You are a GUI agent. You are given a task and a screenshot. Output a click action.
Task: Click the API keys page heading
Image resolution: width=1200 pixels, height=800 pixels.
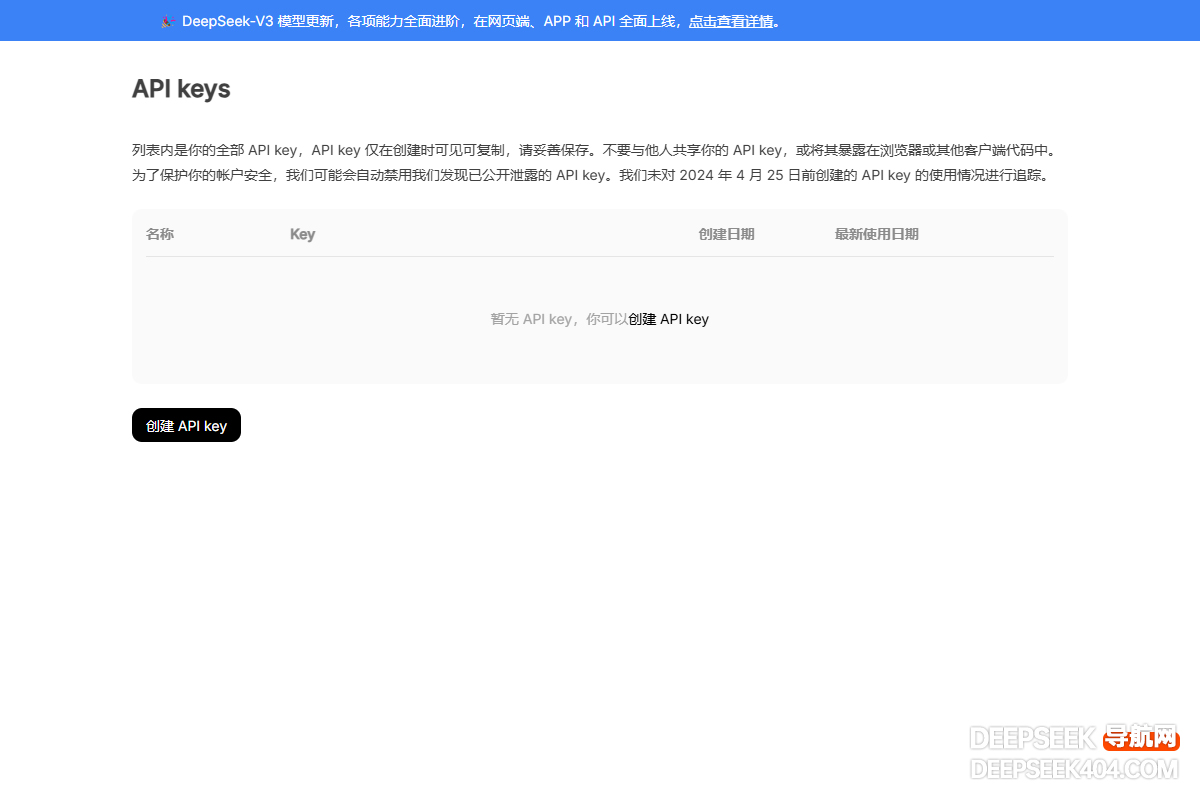click(x=181, y=89)
